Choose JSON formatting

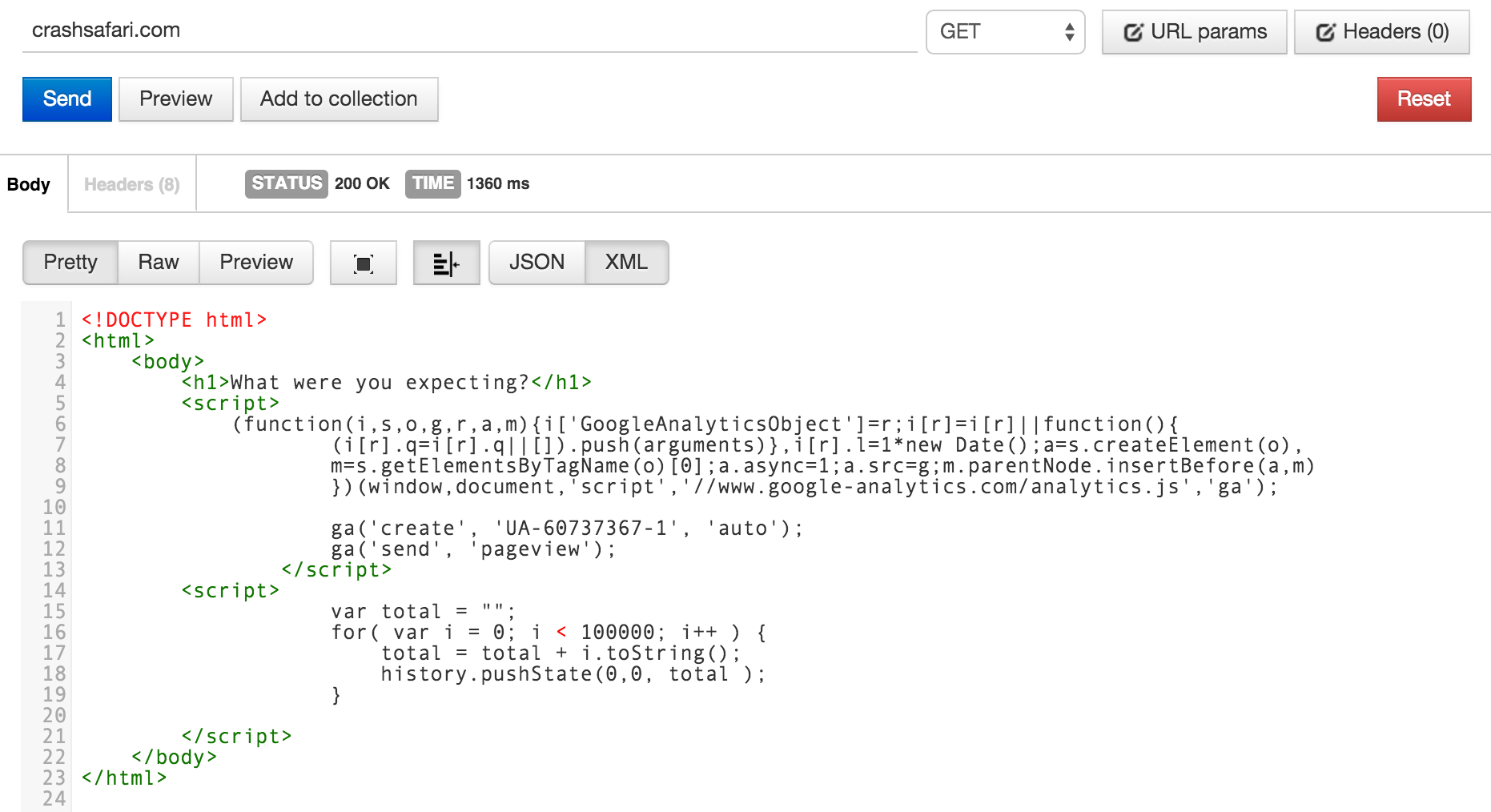click(x=537, y=263)
